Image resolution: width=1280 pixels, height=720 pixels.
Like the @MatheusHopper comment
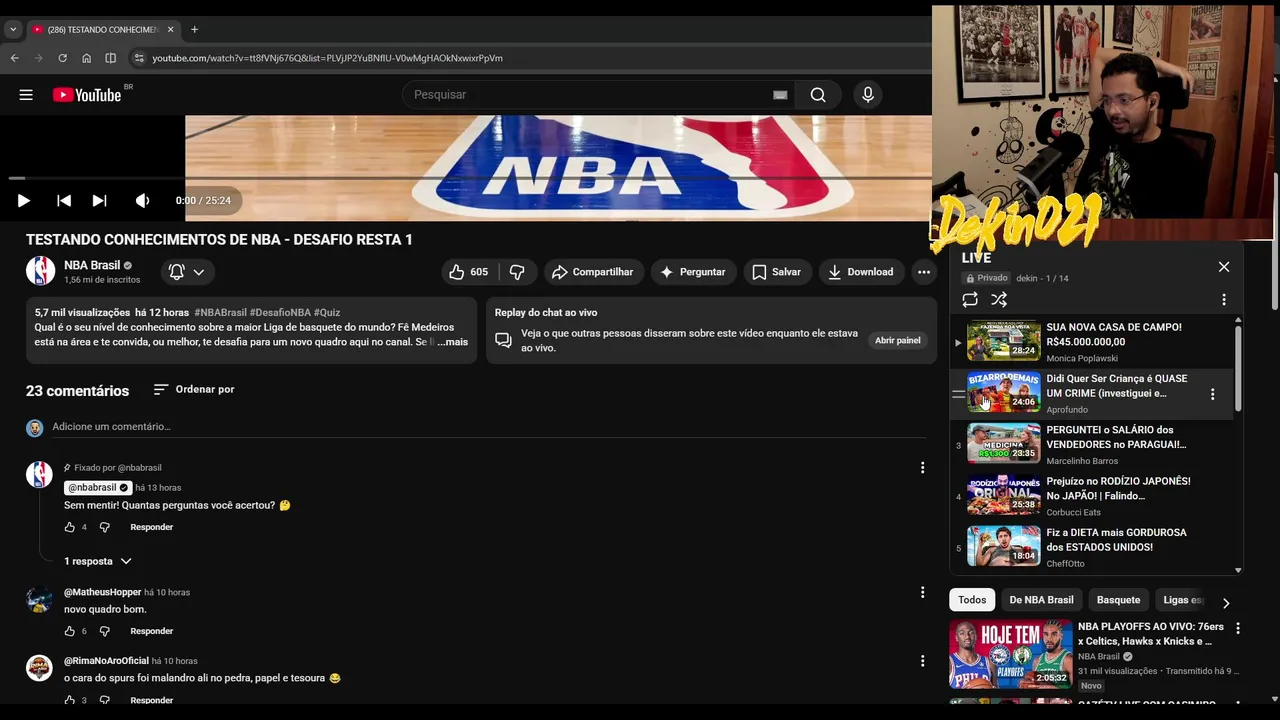pos(70,631)
